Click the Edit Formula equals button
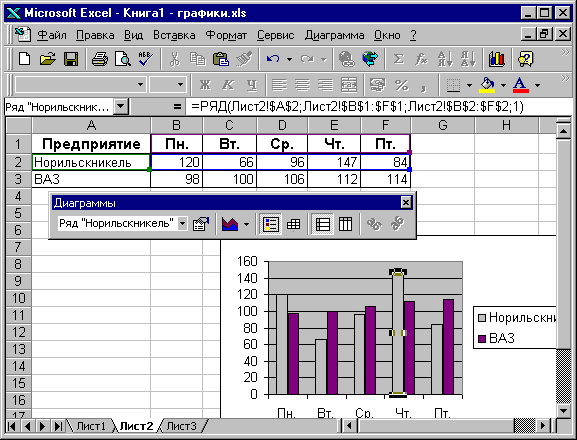 177,107
